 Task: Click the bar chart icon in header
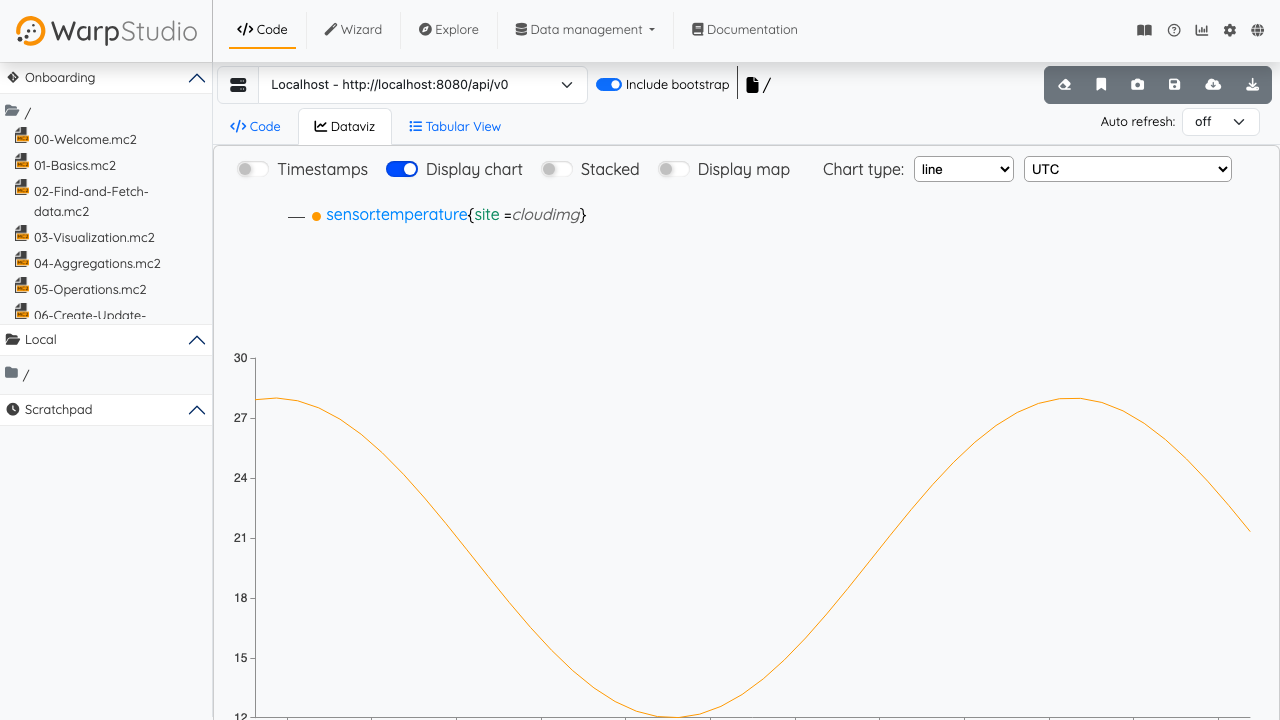[1202, 30]
